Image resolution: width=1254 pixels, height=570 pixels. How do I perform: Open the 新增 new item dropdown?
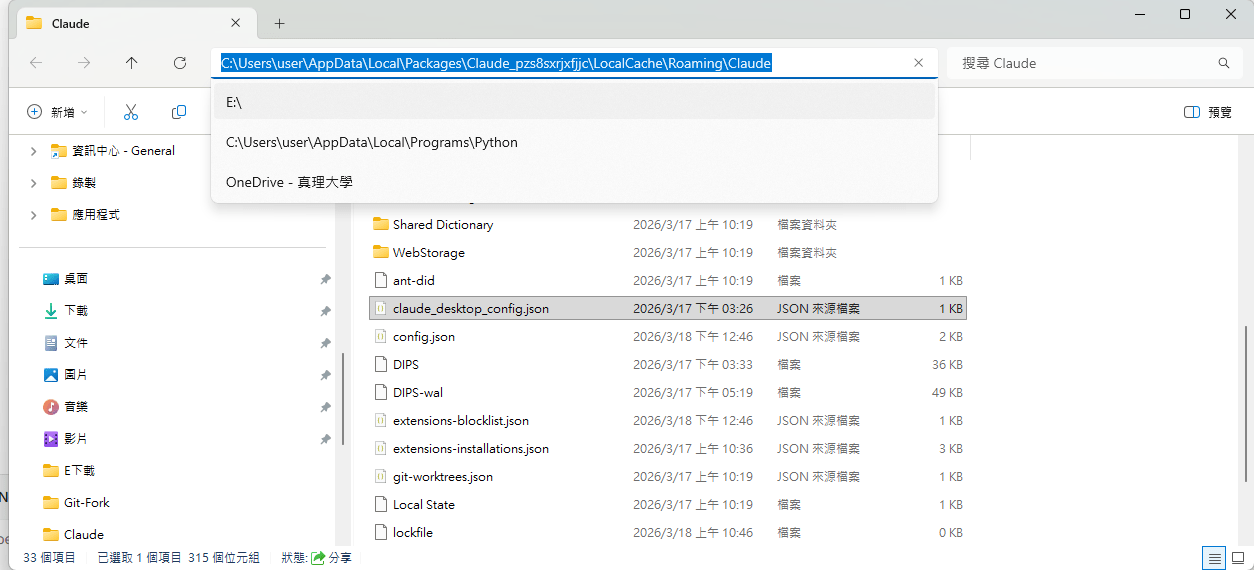58,112
